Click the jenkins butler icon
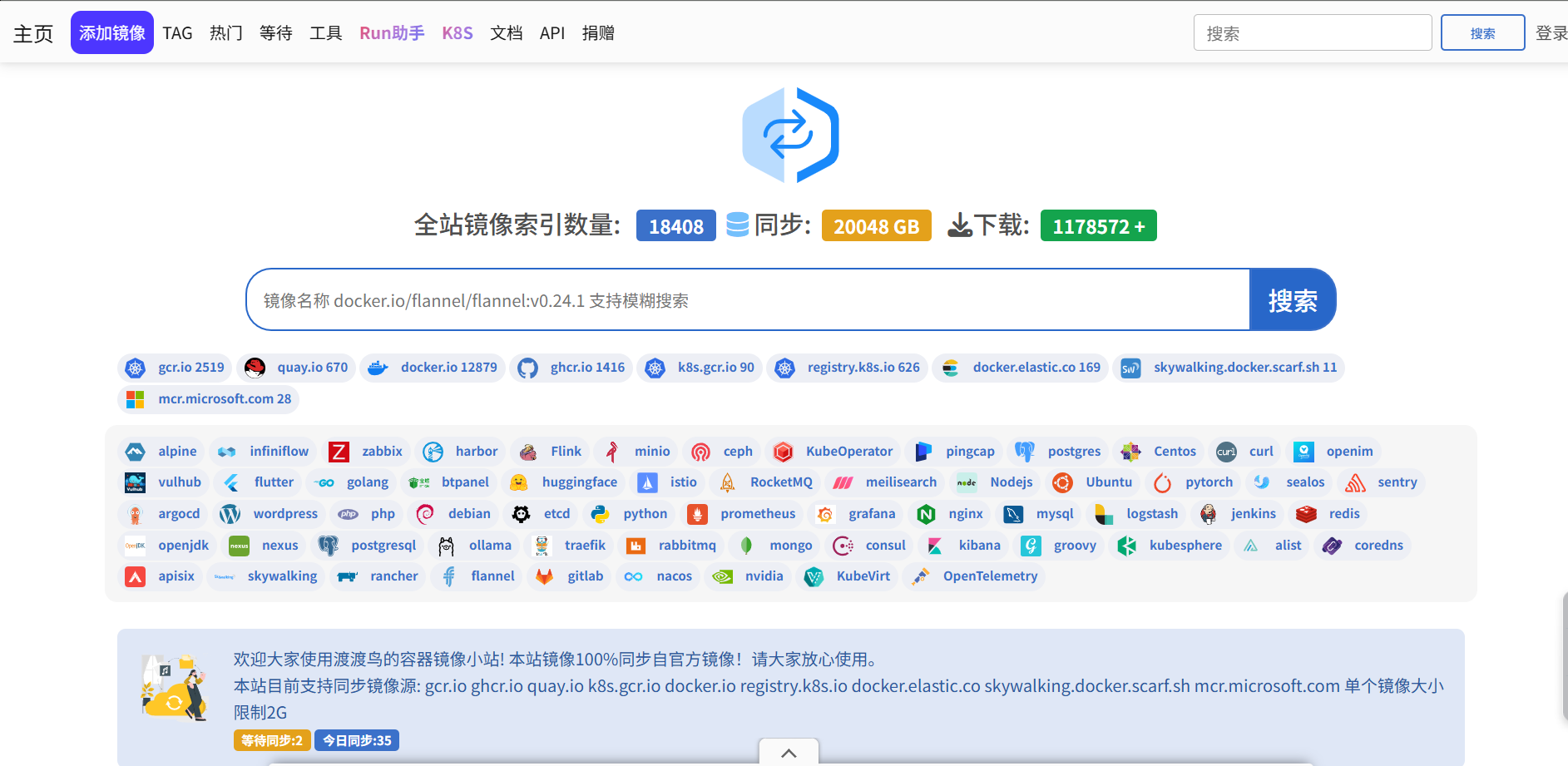 point(1208,514)
